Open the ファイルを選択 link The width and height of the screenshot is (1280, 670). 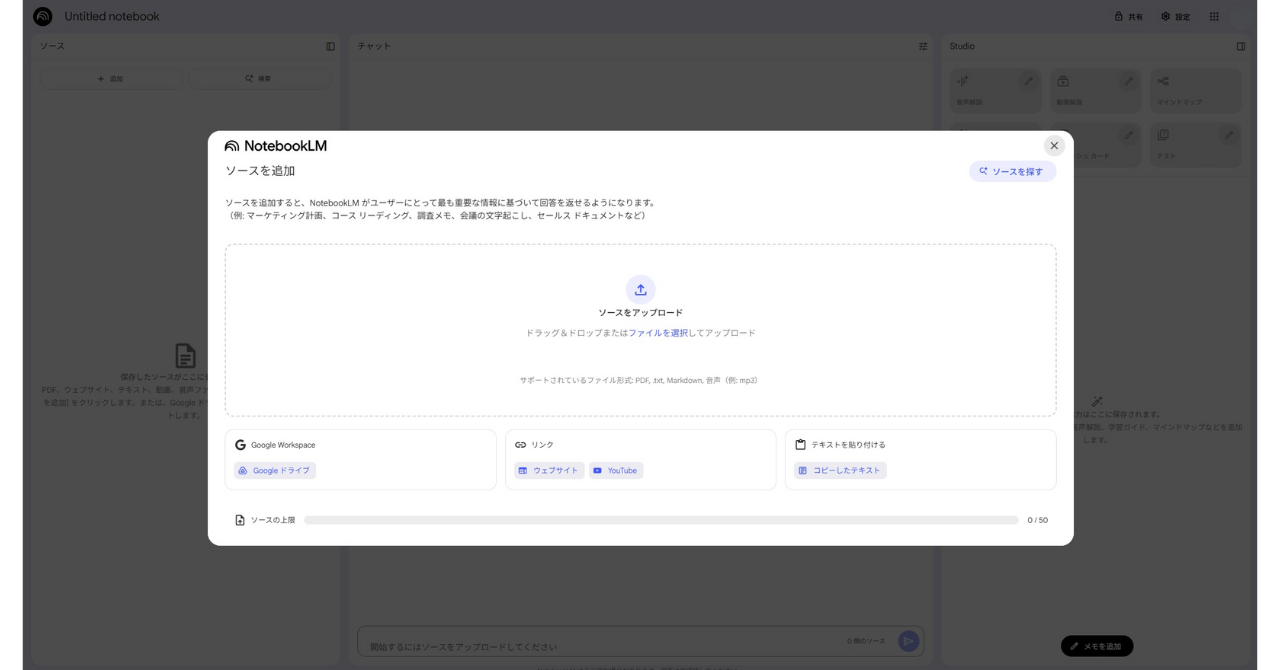[x=658, y=333]
